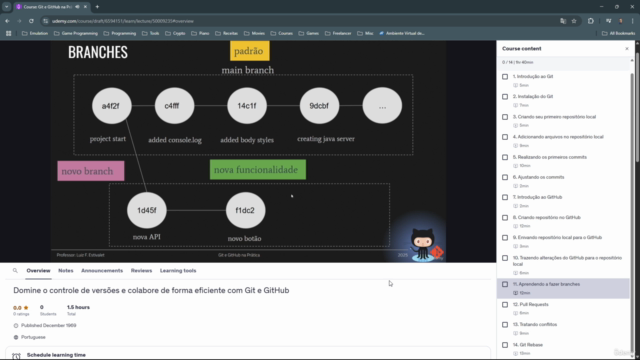
Task: Open the All Bookmarks folder
Action: [x=619, y=33]
